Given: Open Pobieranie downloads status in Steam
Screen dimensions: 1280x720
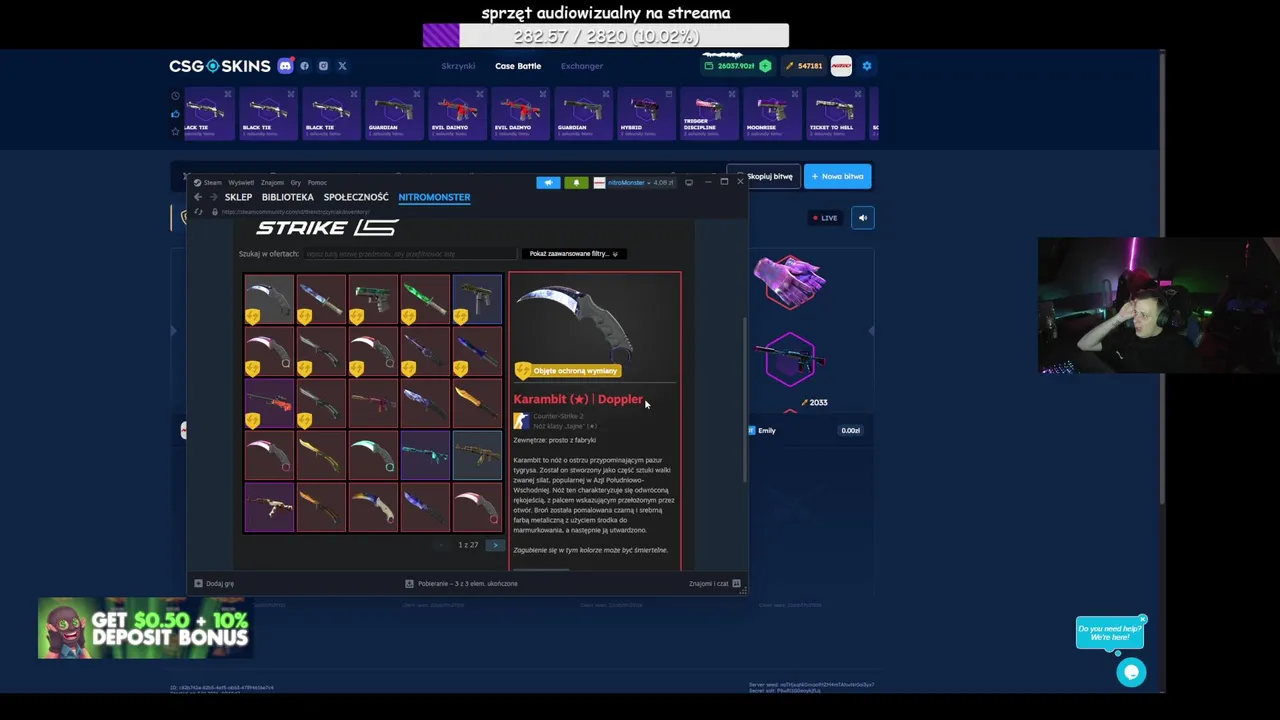Looking at the screenshot, I should [461, 583].
